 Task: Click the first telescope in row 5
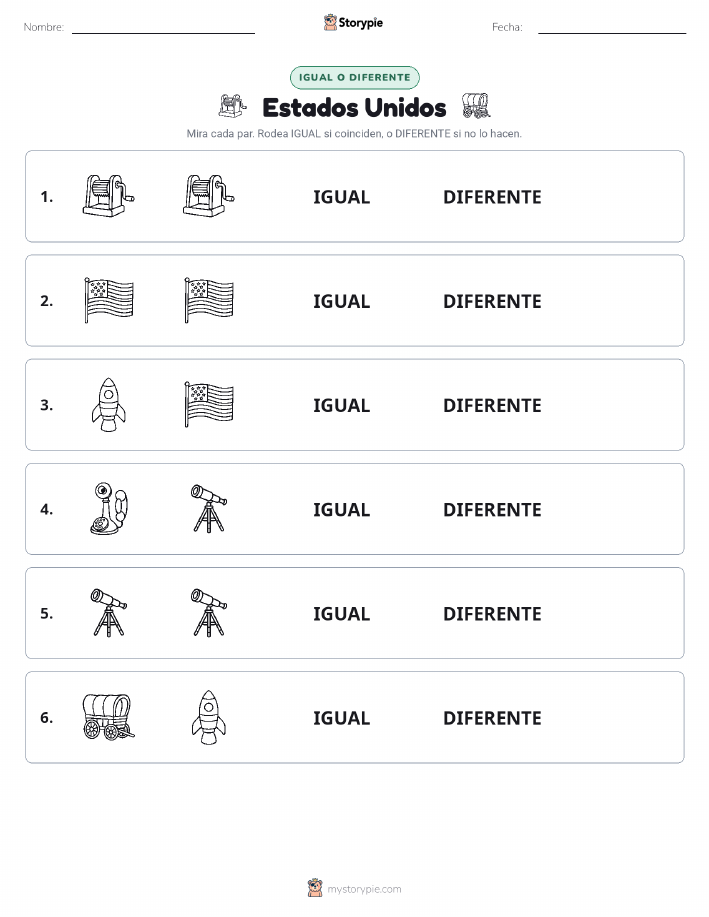pyautogui.click(x=108, y=612)
